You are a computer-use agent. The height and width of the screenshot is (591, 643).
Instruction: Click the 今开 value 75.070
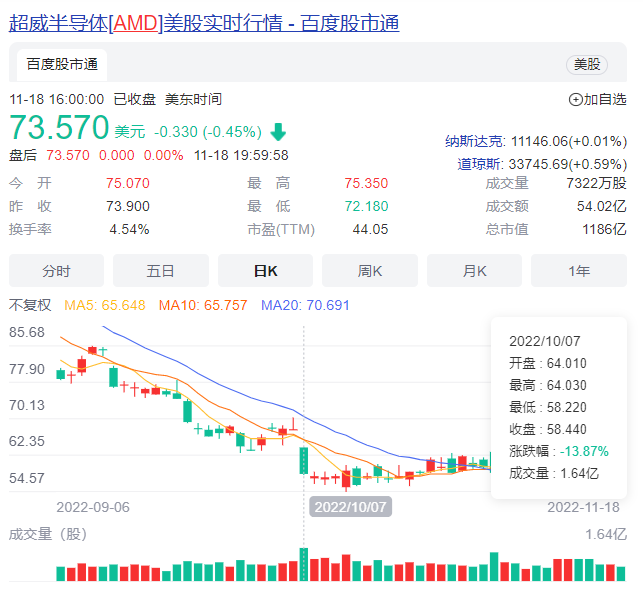click(x=128, y=183)
